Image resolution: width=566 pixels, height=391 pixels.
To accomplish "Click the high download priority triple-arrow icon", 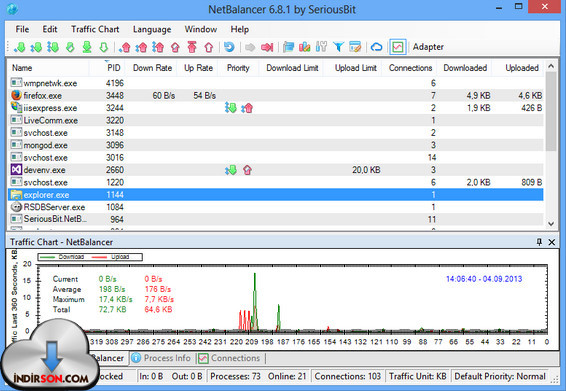I will coord(53,47).
